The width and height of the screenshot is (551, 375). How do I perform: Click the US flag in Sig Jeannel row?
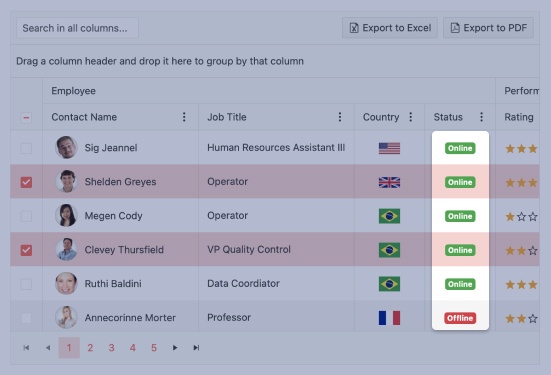click(389, 148)
